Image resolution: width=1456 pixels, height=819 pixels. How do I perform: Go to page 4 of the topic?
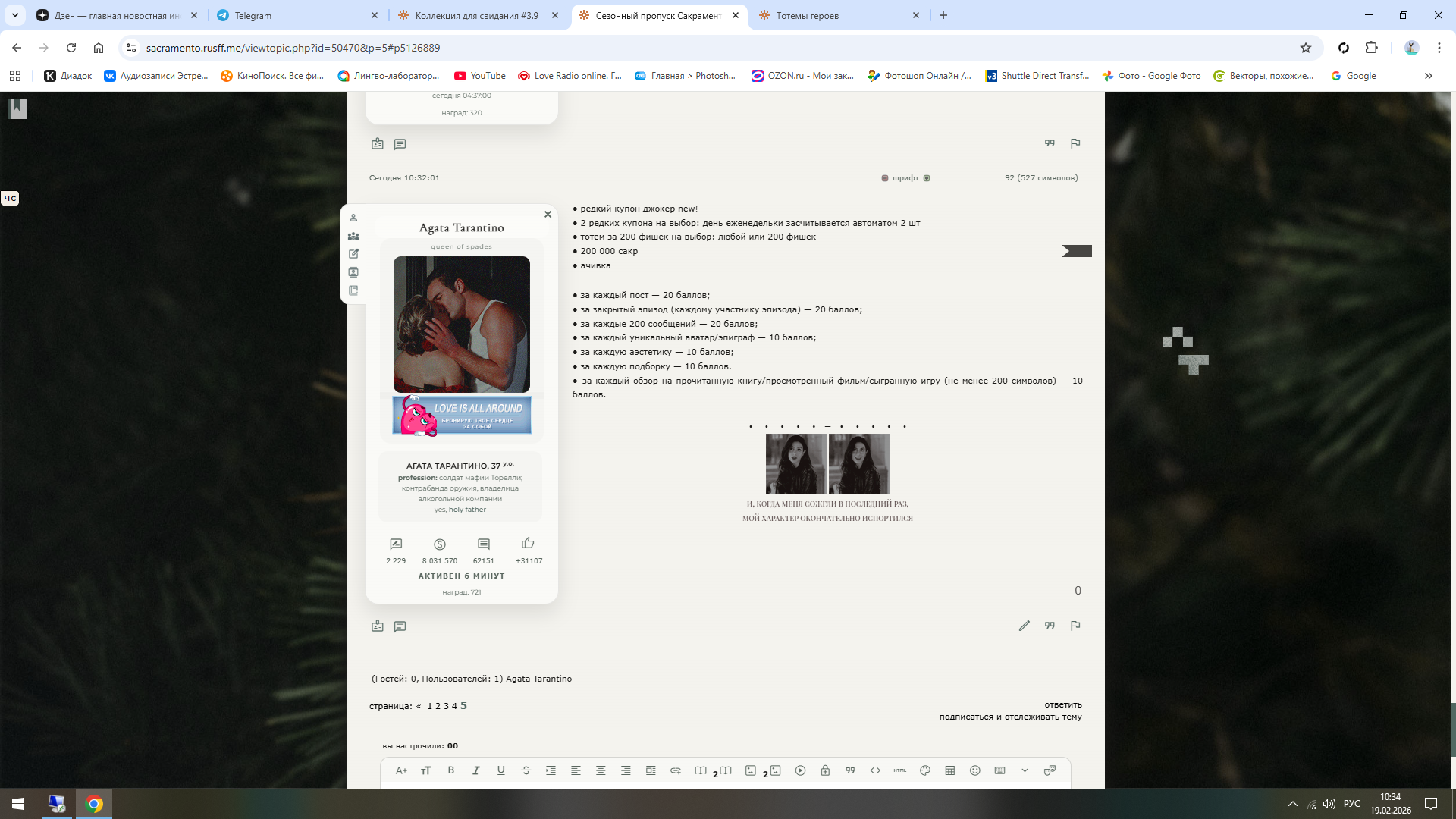tap(454, 706)
